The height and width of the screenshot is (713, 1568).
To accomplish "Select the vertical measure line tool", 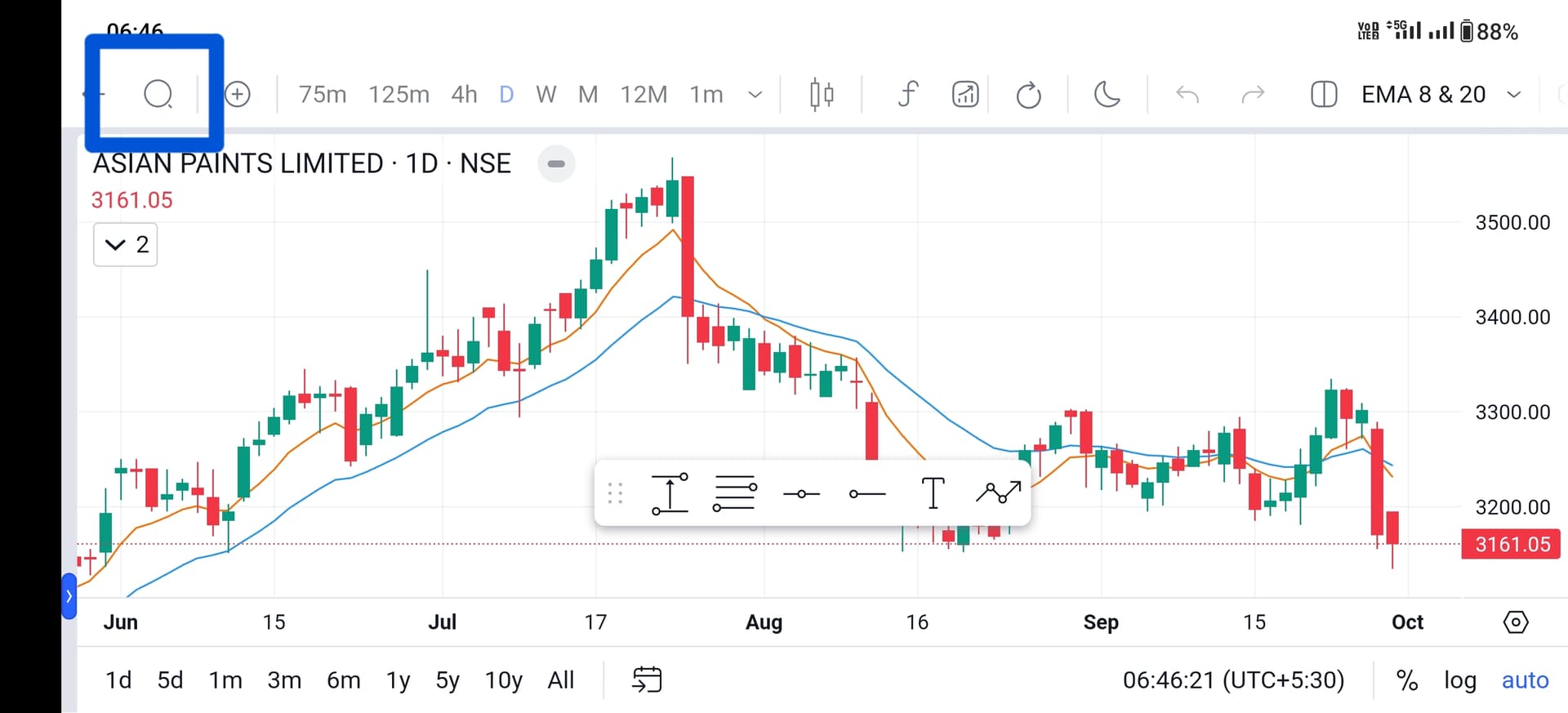I will [670, 493].
